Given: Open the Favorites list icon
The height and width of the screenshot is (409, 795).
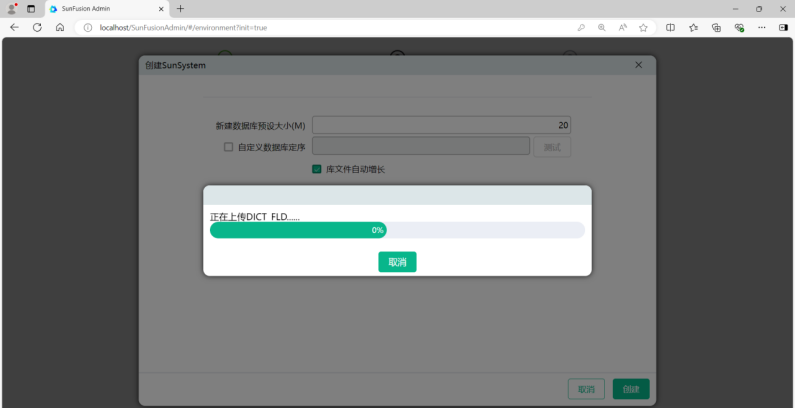Looking at the screenshot, I should point(694,28).
